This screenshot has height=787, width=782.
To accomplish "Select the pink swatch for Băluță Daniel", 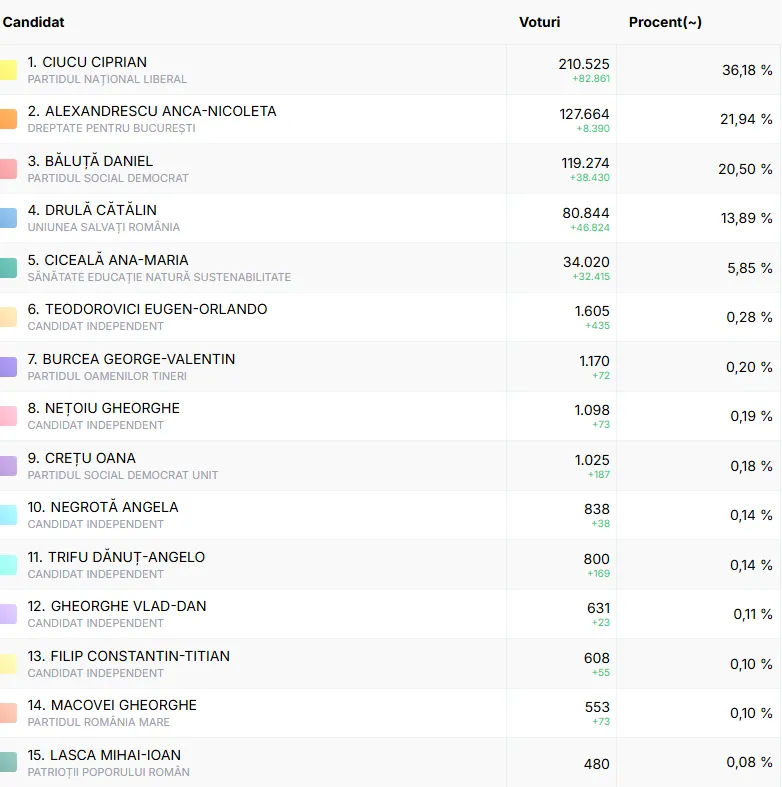I will pyautogui.click(x=8, y=169).
